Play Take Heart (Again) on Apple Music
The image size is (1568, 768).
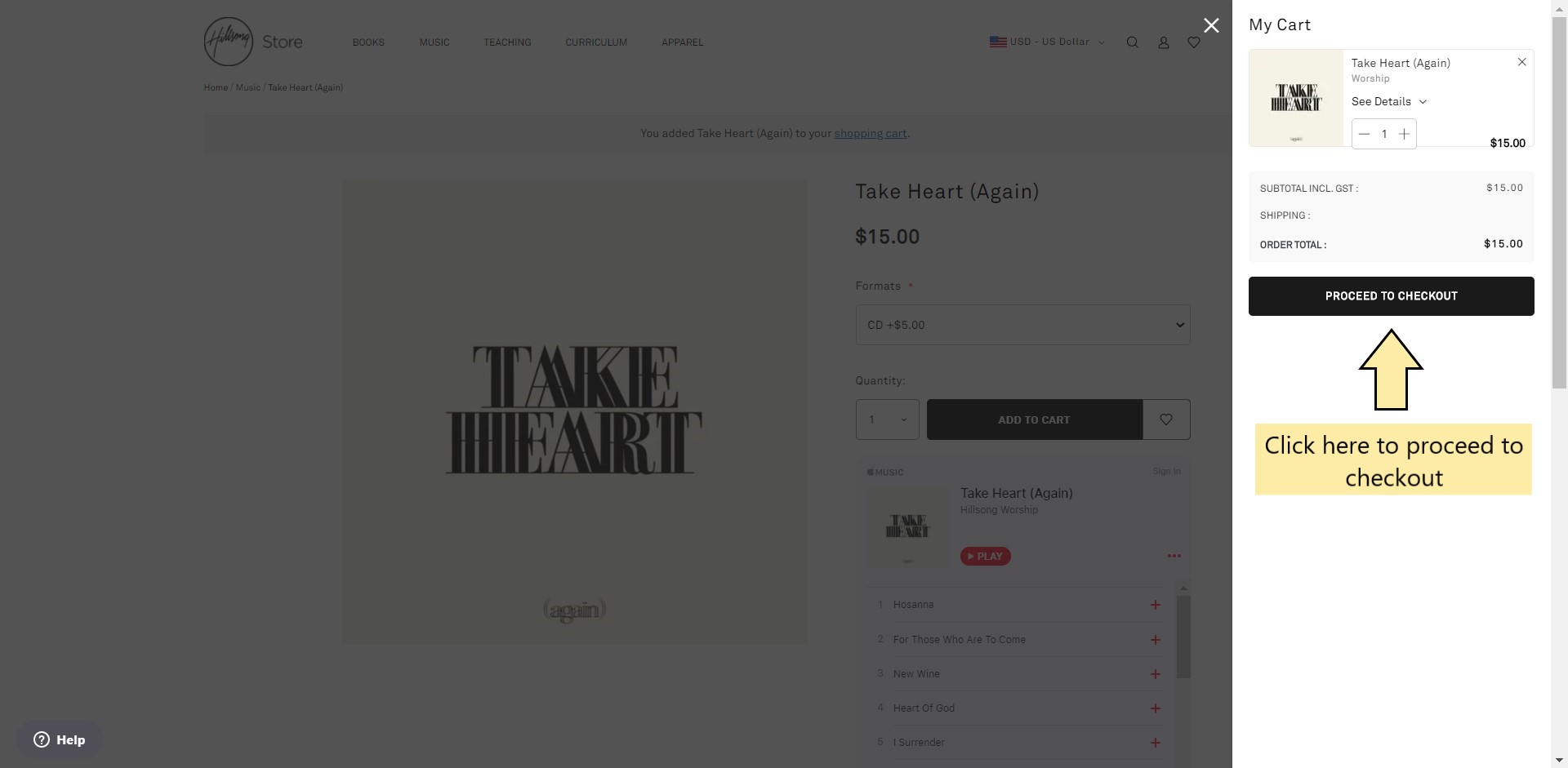point(986,557)
